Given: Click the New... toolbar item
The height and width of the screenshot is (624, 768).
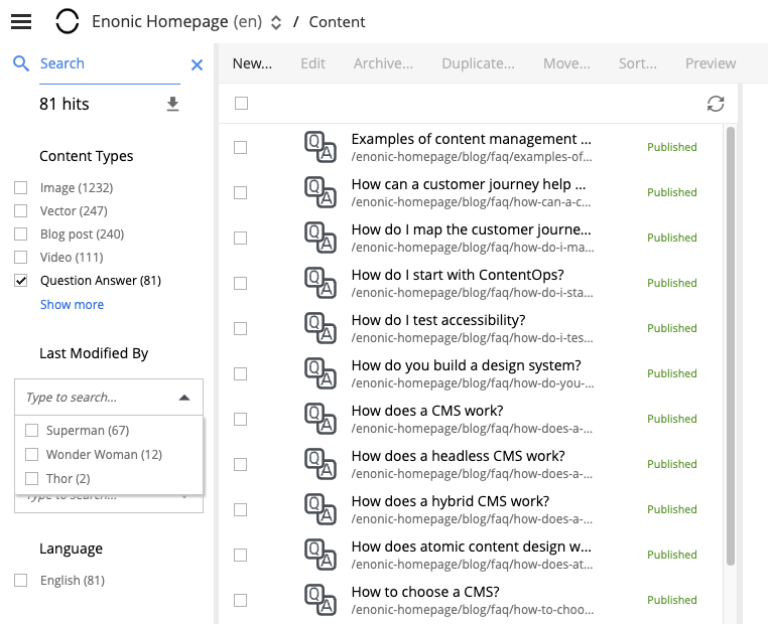Looking at the screenshot, I should [x=252, y=64].
